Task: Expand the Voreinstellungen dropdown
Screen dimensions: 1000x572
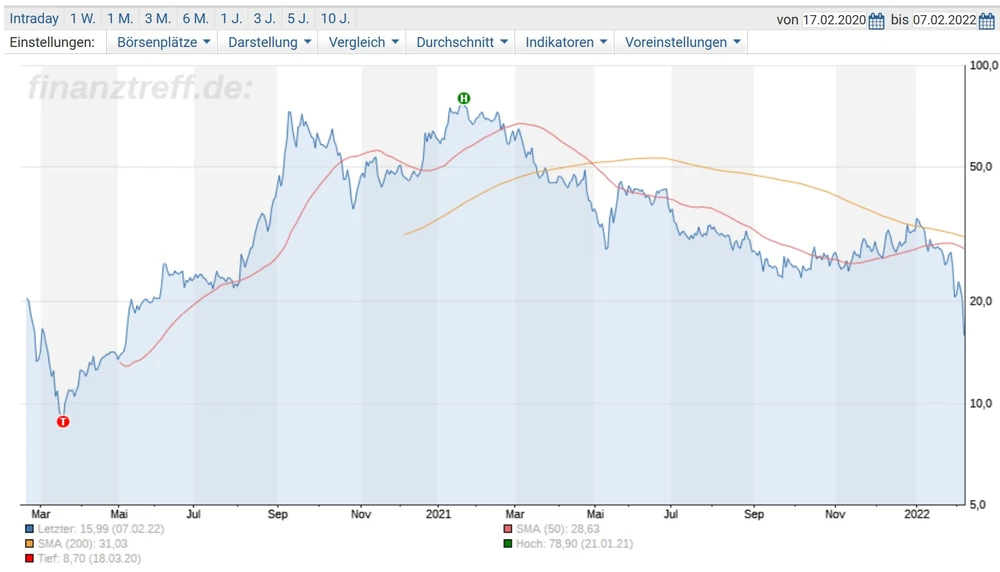Action: [683, 42]
